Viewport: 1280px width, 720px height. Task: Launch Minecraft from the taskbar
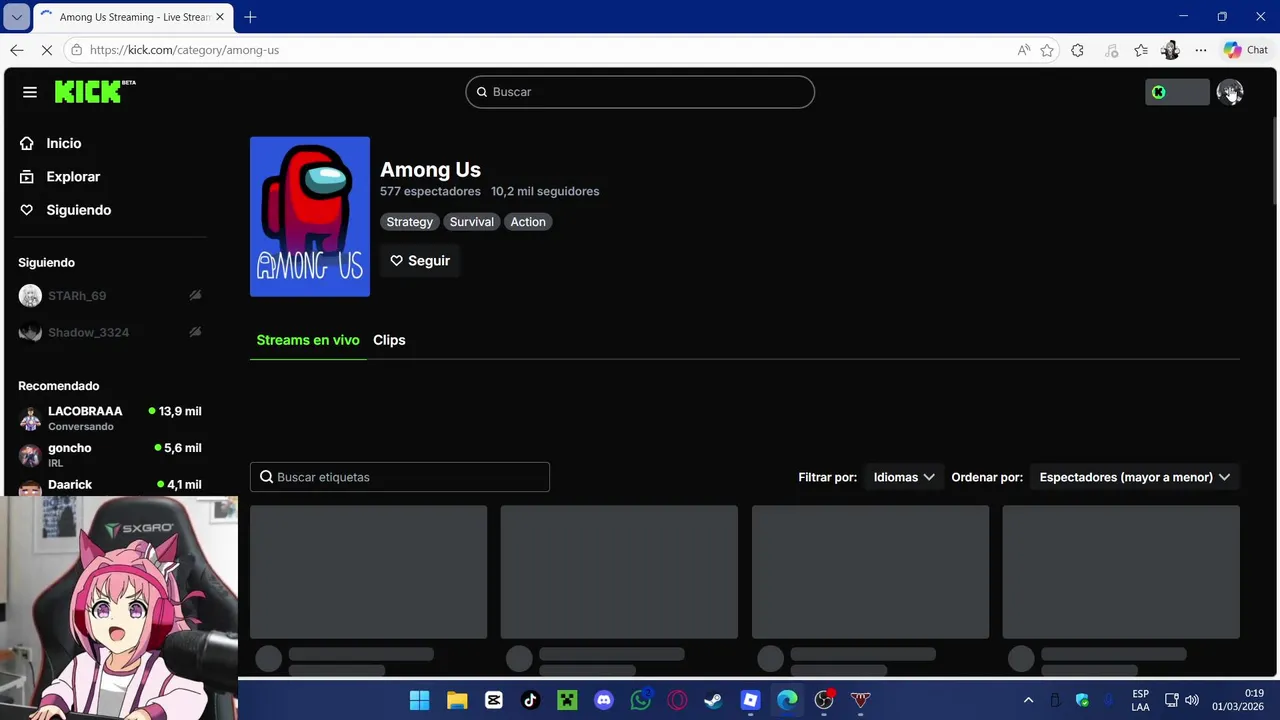click(x=567, y=700)
